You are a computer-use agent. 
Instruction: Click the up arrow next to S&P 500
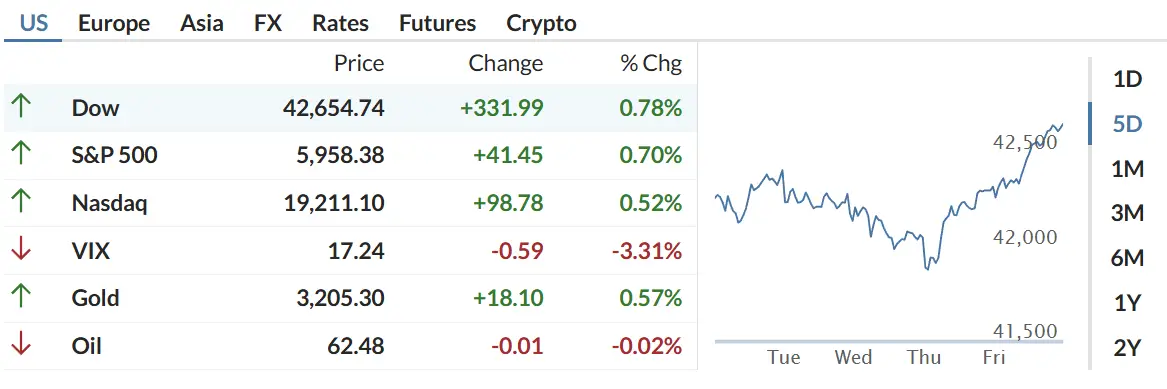click(21, 155)
